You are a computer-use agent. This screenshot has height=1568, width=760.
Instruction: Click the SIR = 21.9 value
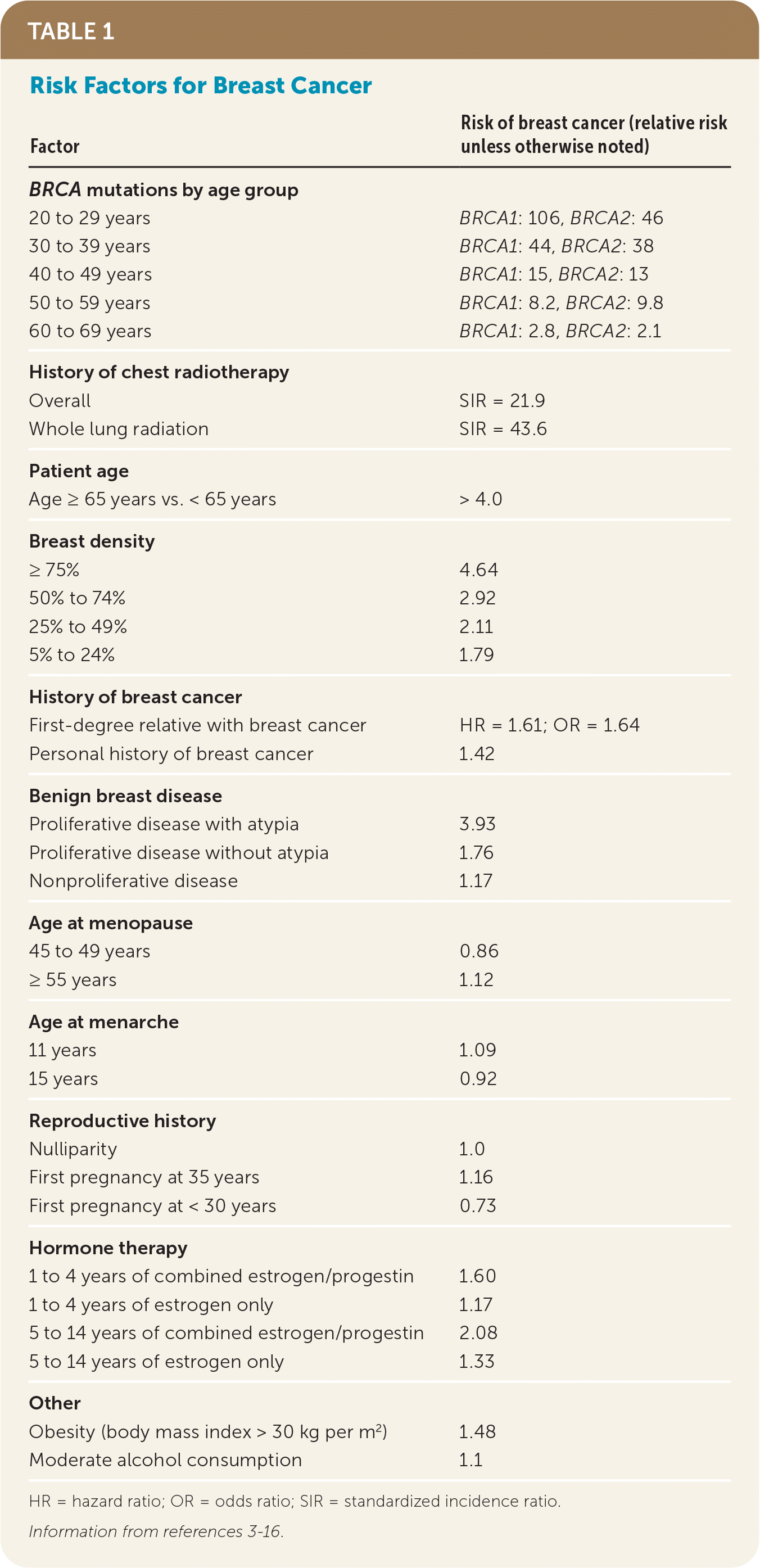click(x=502, y=400)
